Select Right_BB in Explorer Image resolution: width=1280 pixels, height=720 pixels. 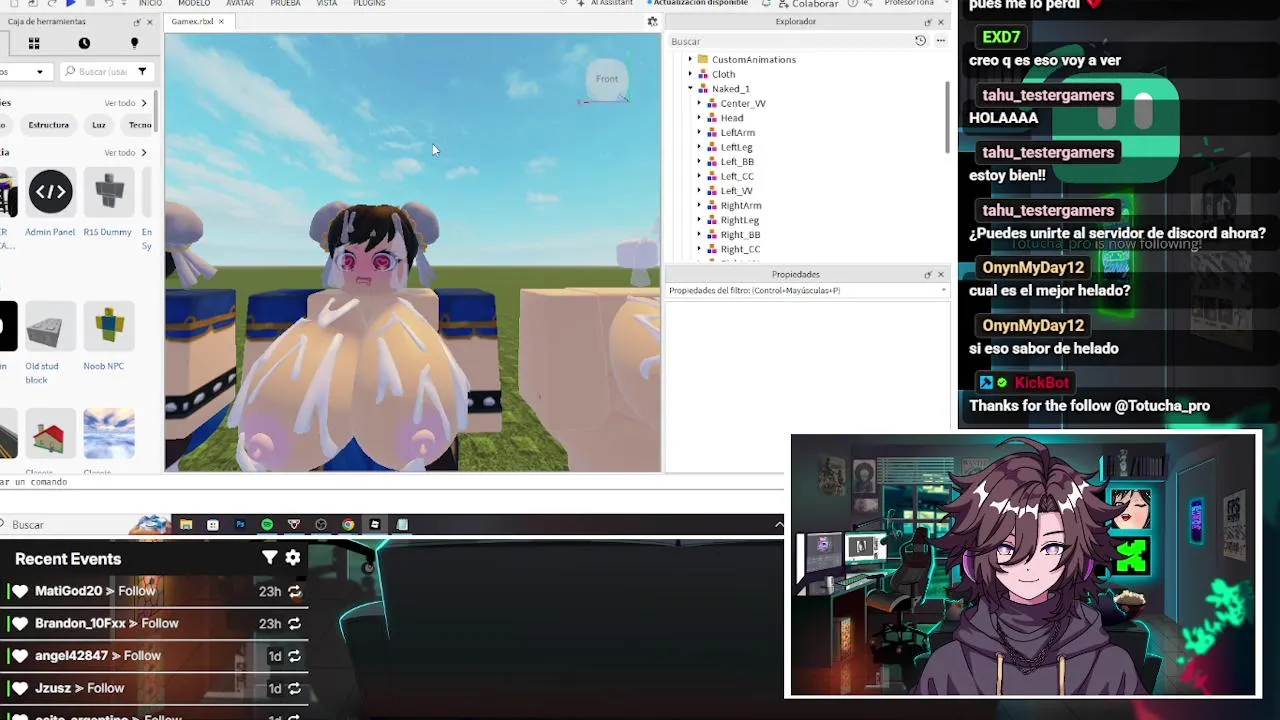[740, 234]
